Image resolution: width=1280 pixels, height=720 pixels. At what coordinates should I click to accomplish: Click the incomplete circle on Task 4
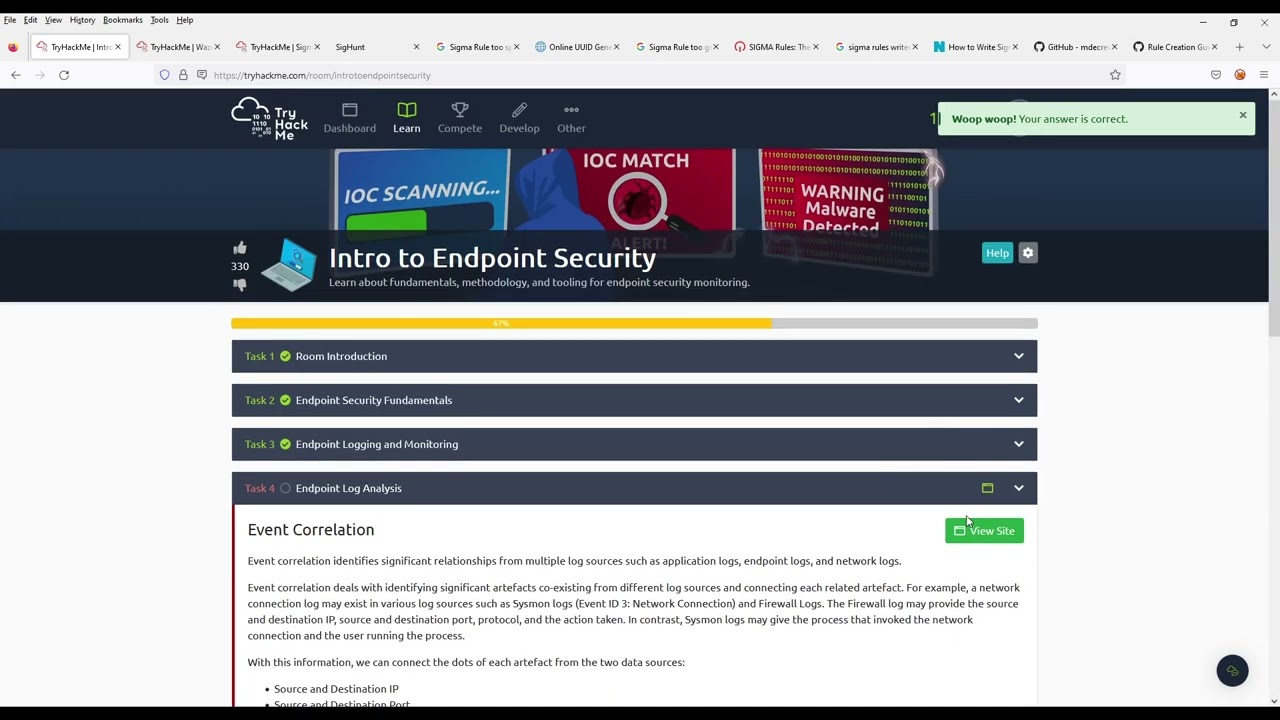click(285, 488)
